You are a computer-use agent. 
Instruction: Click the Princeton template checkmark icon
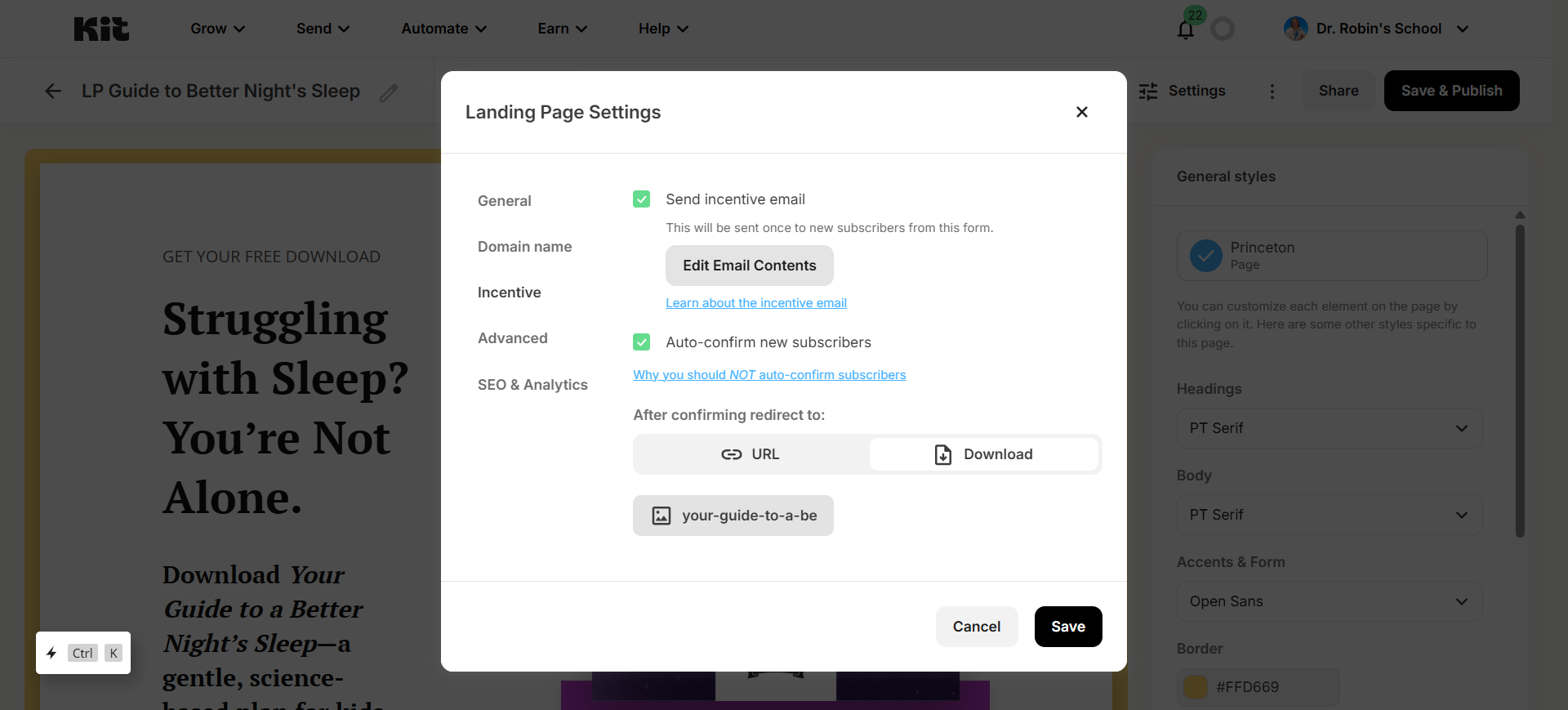pyautogui.click(x=1206, y=256)
